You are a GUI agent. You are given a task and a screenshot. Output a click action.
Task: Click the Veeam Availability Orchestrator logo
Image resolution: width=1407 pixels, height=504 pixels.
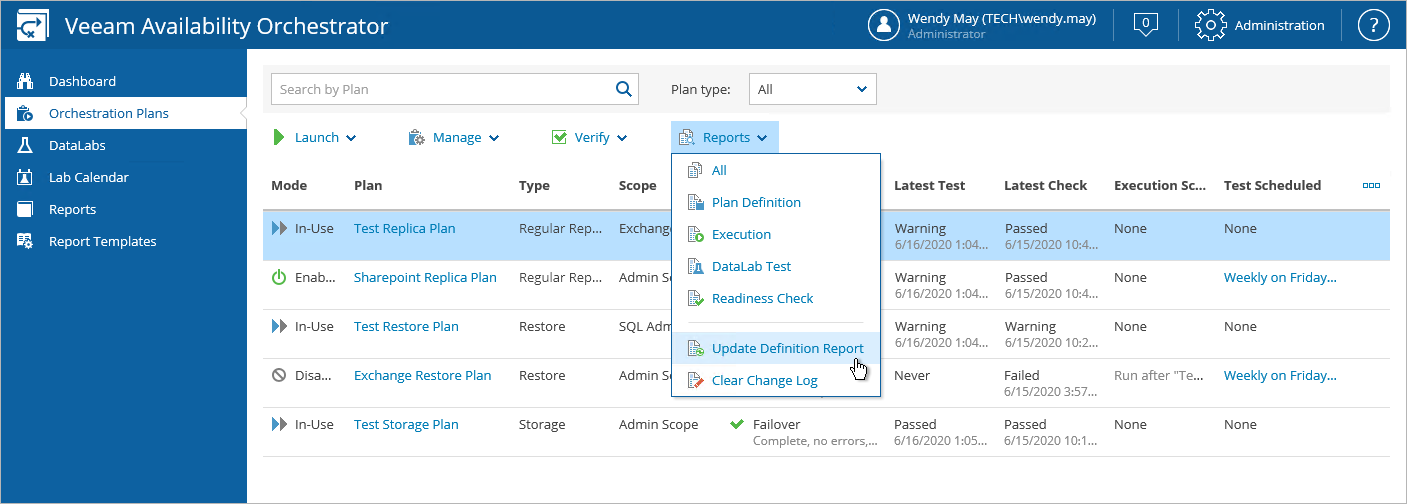(30, 25)
